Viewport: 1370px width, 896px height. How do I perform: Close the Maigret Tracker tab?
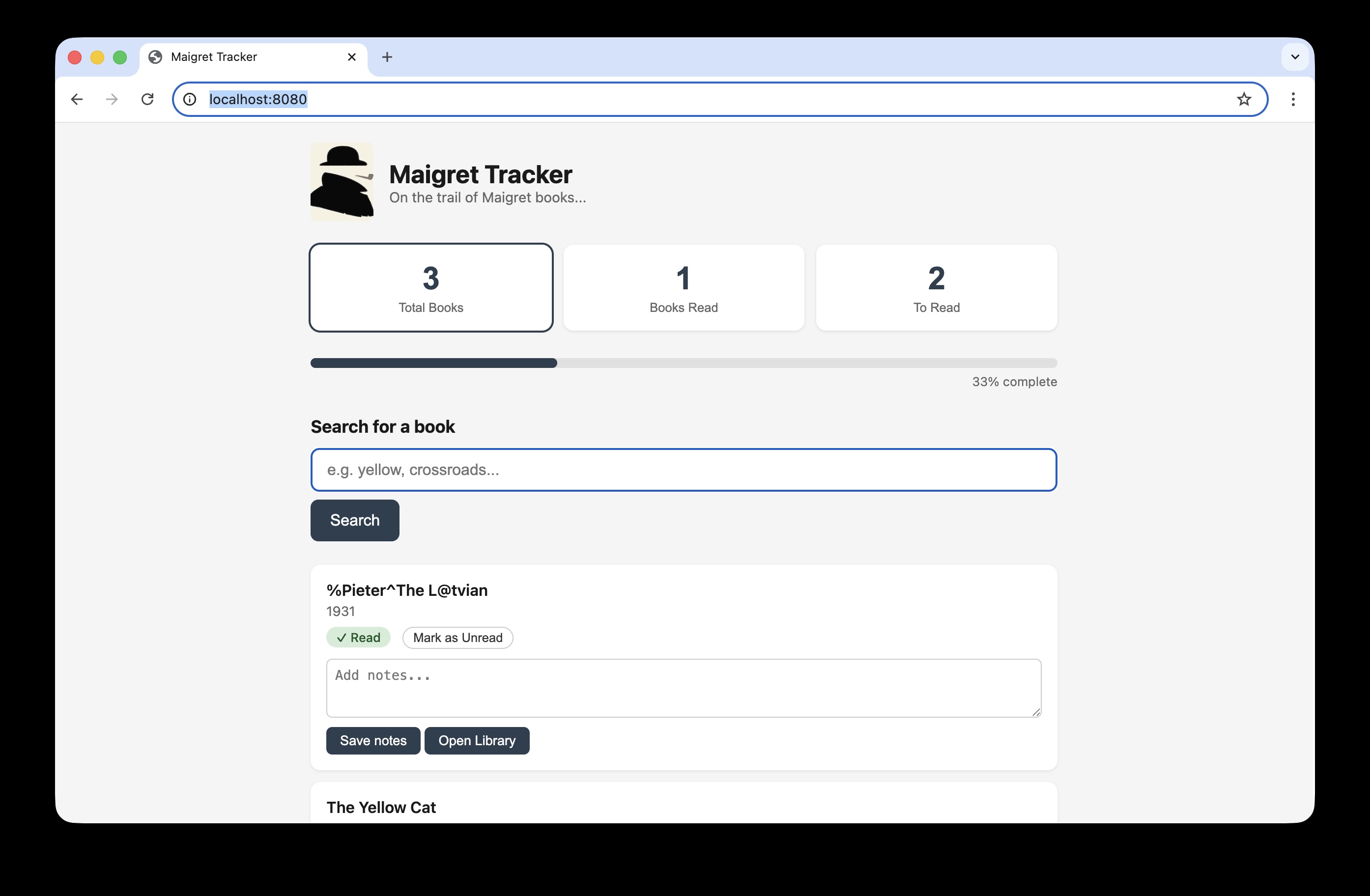(x=352, y=57)
